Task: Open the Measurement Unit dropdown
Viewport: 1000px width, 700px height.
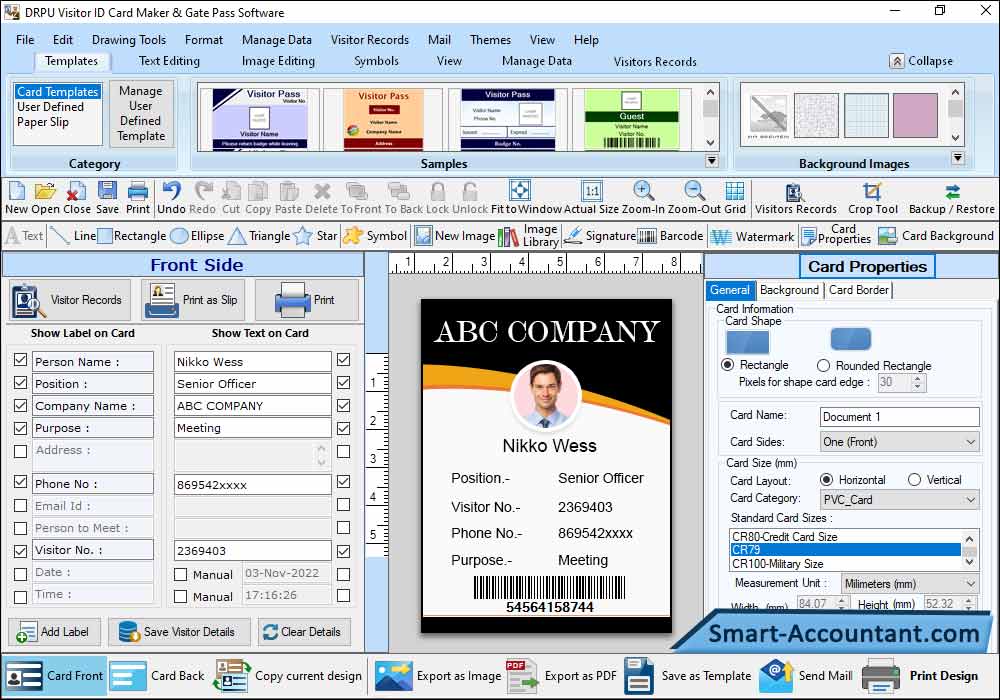Action: pos(910,583)
